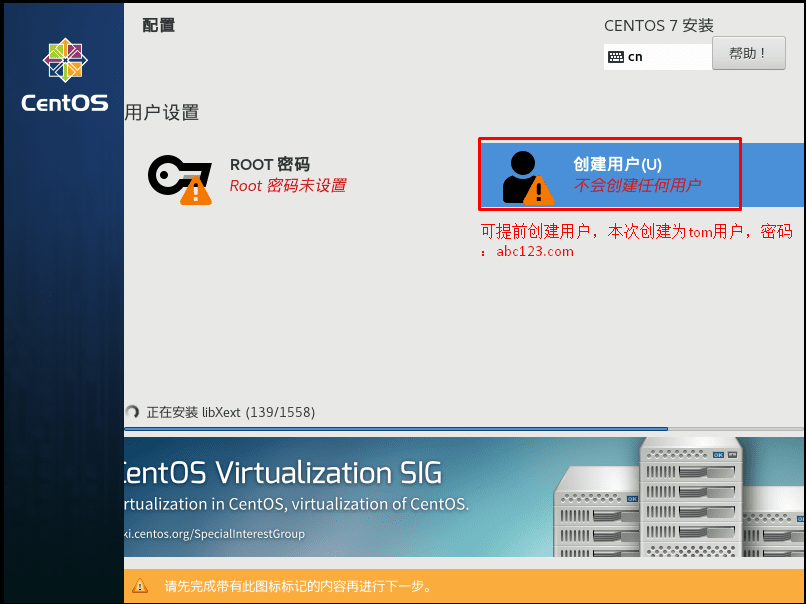The width and height of the screenshot is (806, 604).
Task: Click the create user person icon
Action: [x=528, y=178]
